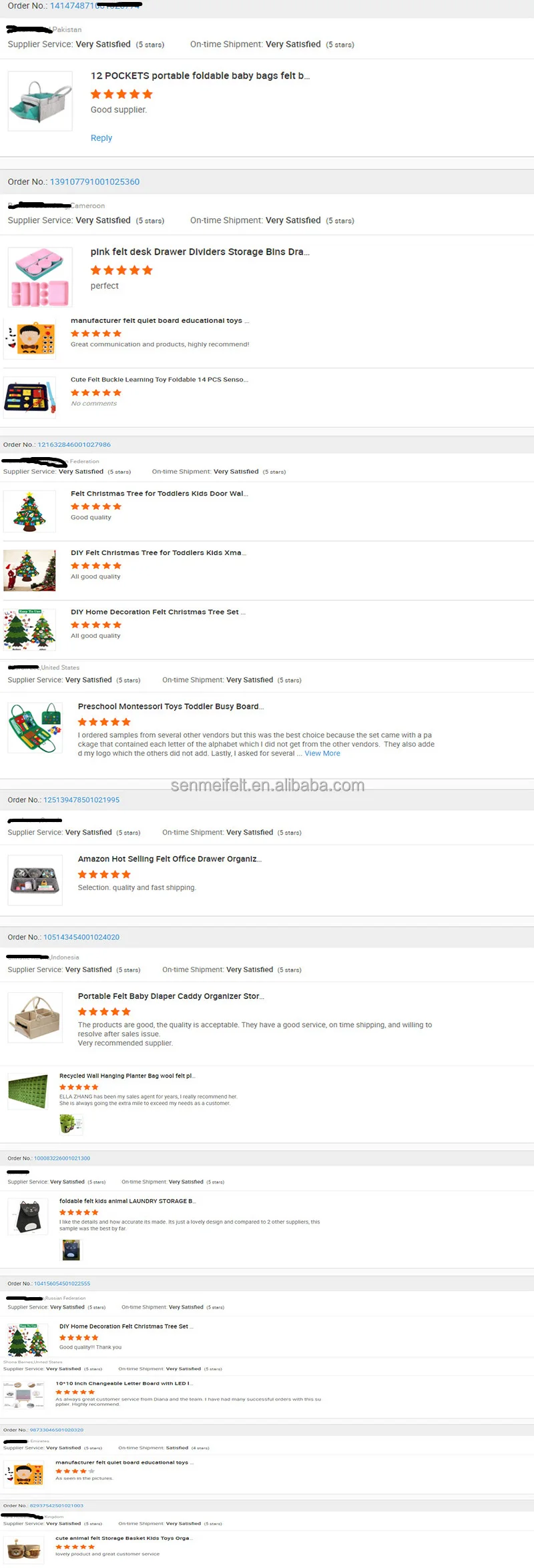Open customer photo under laundry storage review
The width and height of the screenshot is (534, 1568).
coord(71,1250)
